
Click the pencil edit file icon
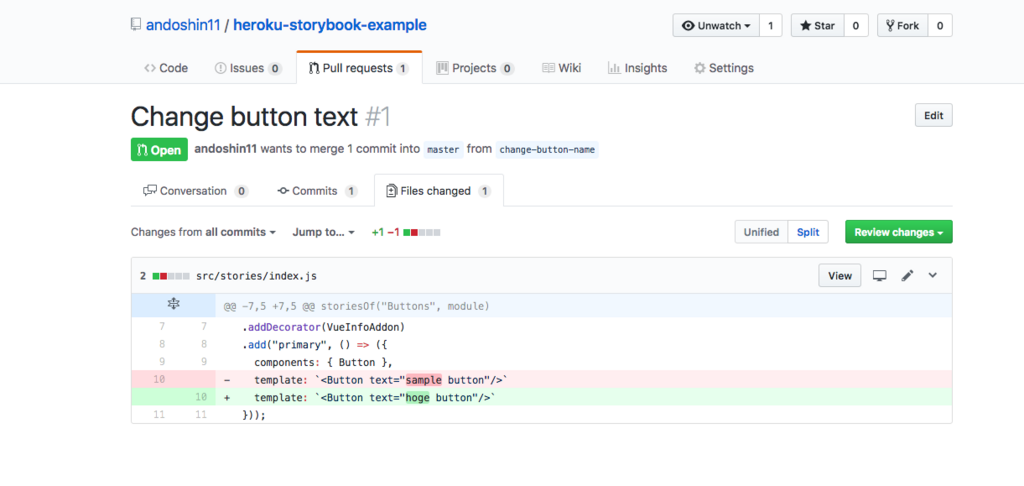pyautogui.click(x=907, y=275)
